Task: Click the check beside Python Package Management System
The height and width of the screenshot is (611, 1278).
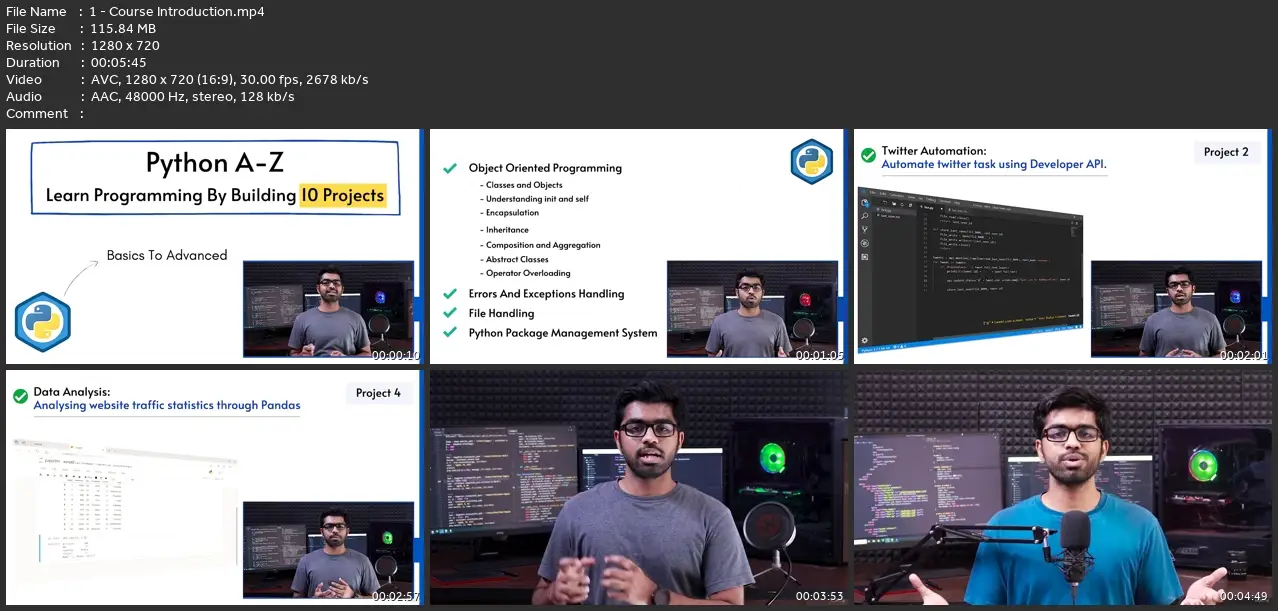Action: click(x=450, y=333)
